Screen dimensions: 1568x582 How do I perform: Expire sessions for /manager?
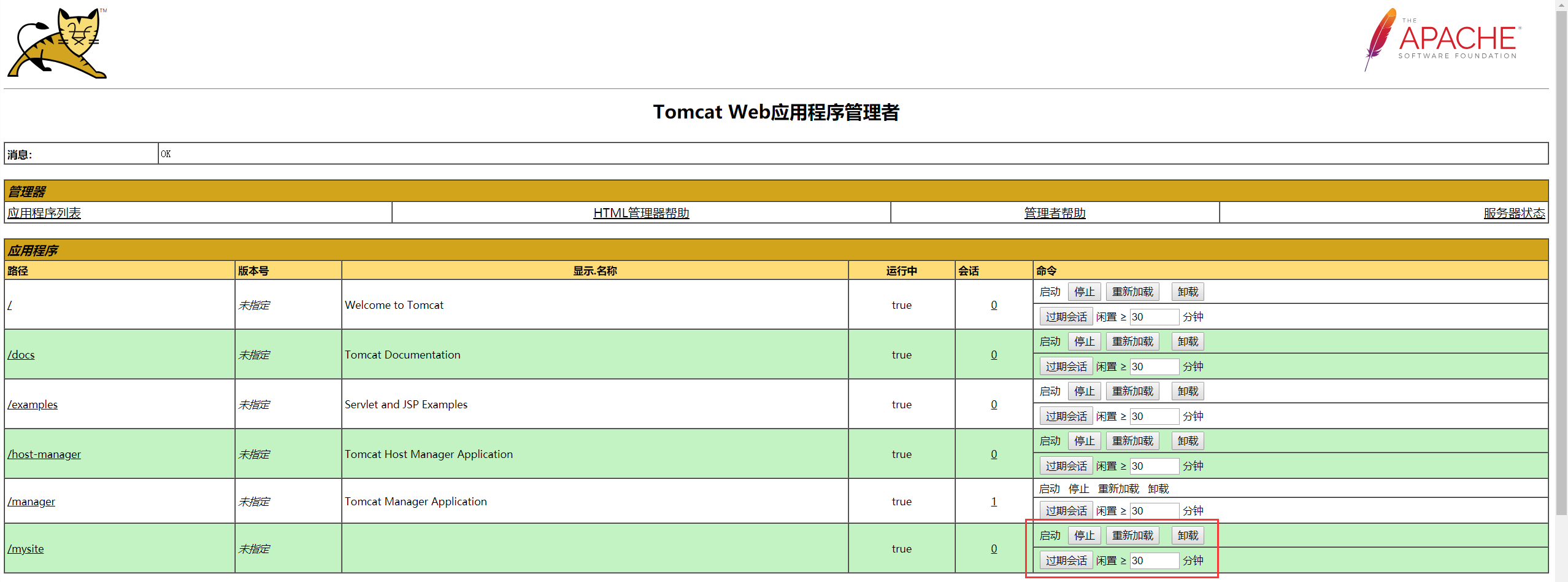click(x=1066, y=511)
